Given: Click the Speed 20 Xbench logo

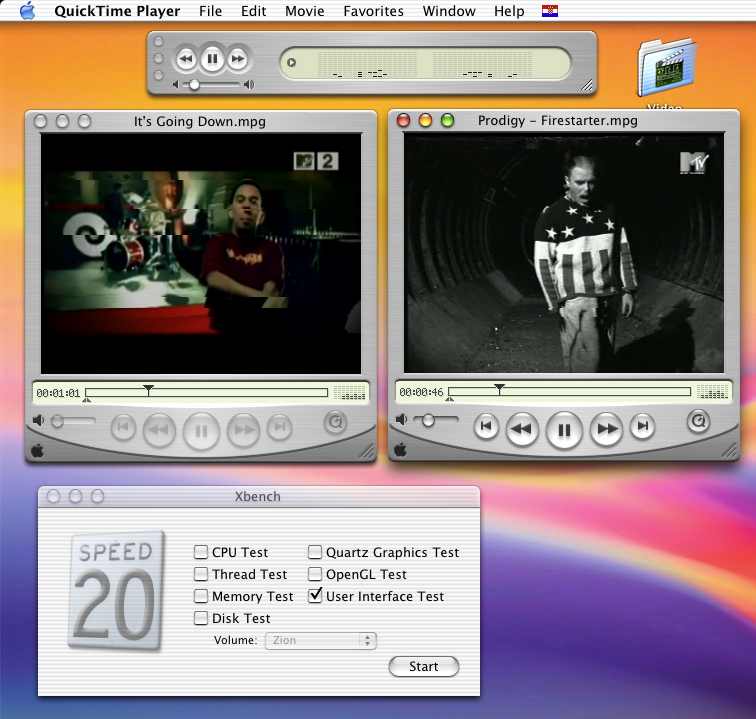Looking at the screenshot, I should 115,591.
